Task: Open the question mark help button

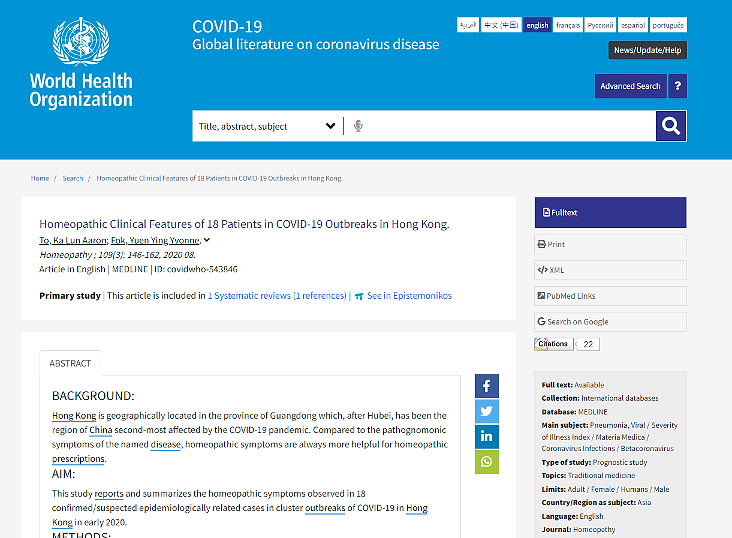Action: point(678,86)
